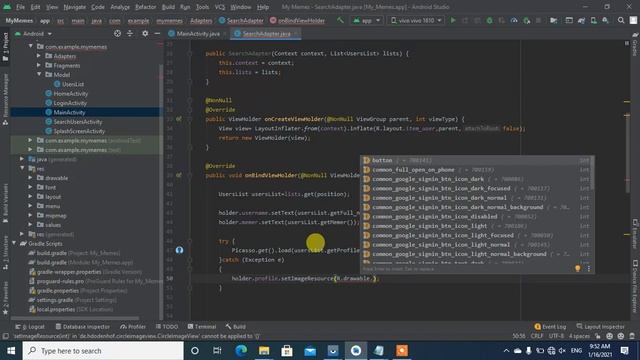Select the 'button' suggestion in completion list
Viewport: 640px width, 360px height.
pos(476,160)
